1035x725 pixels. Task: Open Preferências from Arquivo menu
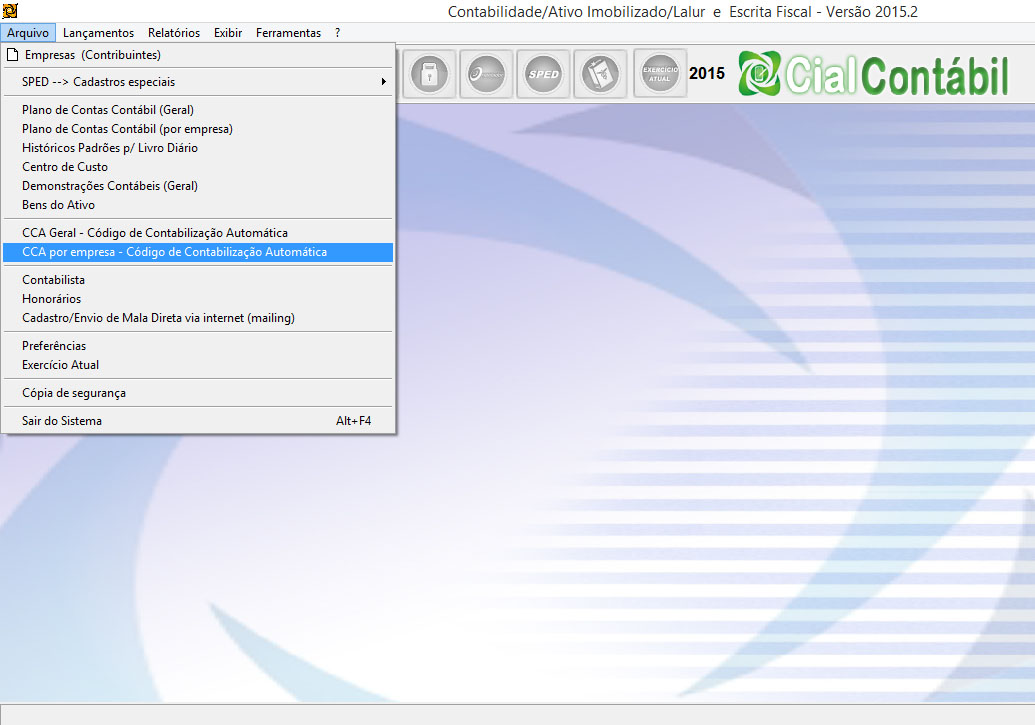[x=54, y=346]
